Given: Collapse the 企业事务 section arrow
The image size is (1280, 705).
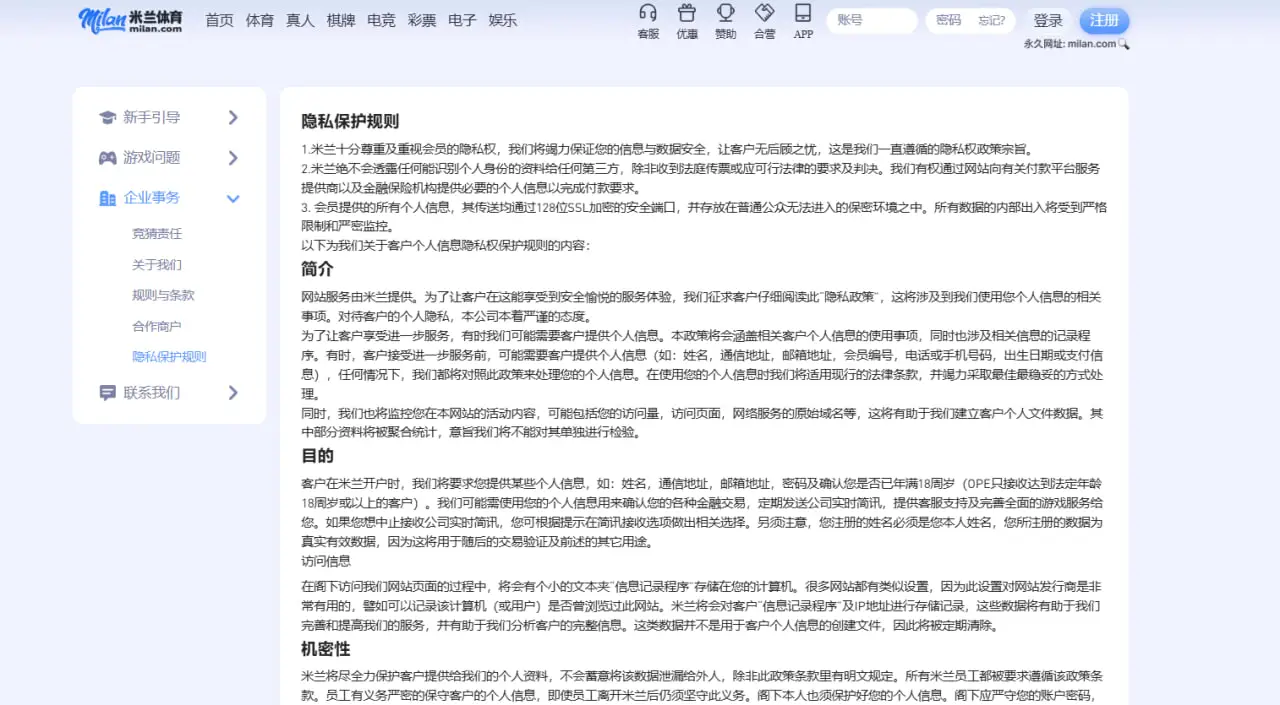Looking at the screenshot, I should tap(233, 198).
